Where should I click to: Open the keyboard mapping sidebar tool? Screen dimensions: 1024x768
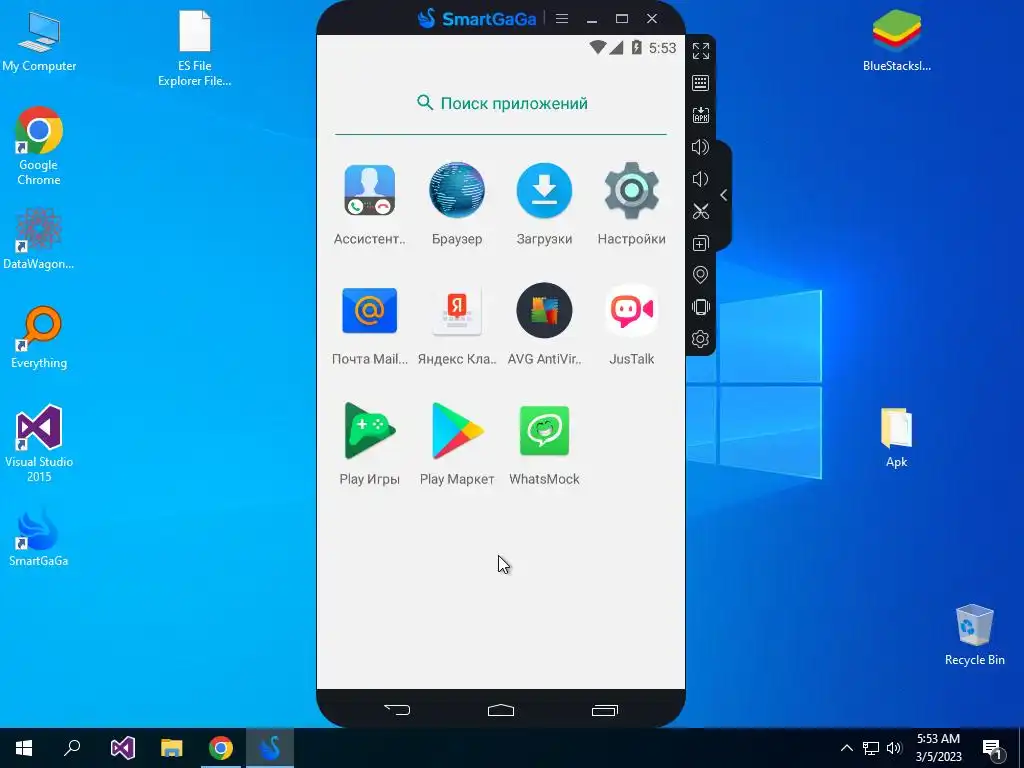[x=701, y=83]
